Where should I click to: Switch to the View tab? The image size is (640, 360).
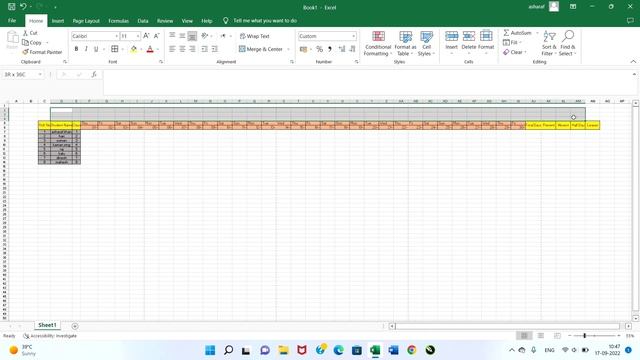187,21
